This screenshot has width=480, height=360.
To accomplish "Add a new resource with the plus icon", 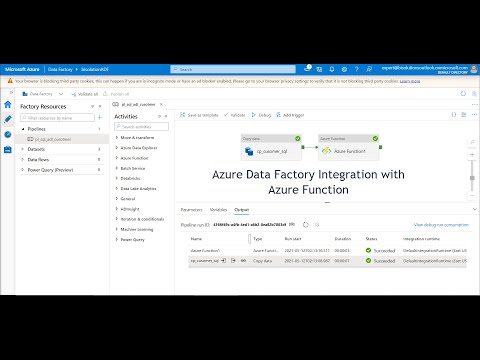I will pos(100,117).
